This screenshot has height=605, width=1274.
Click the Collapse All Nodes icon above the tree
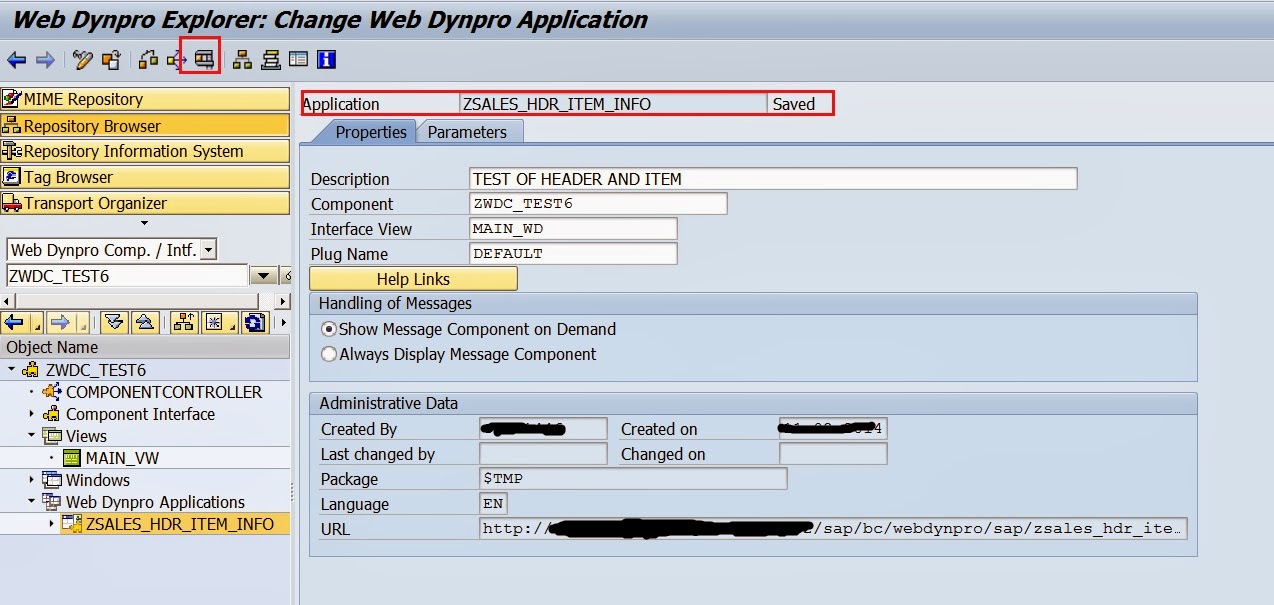tap(144, 322)
